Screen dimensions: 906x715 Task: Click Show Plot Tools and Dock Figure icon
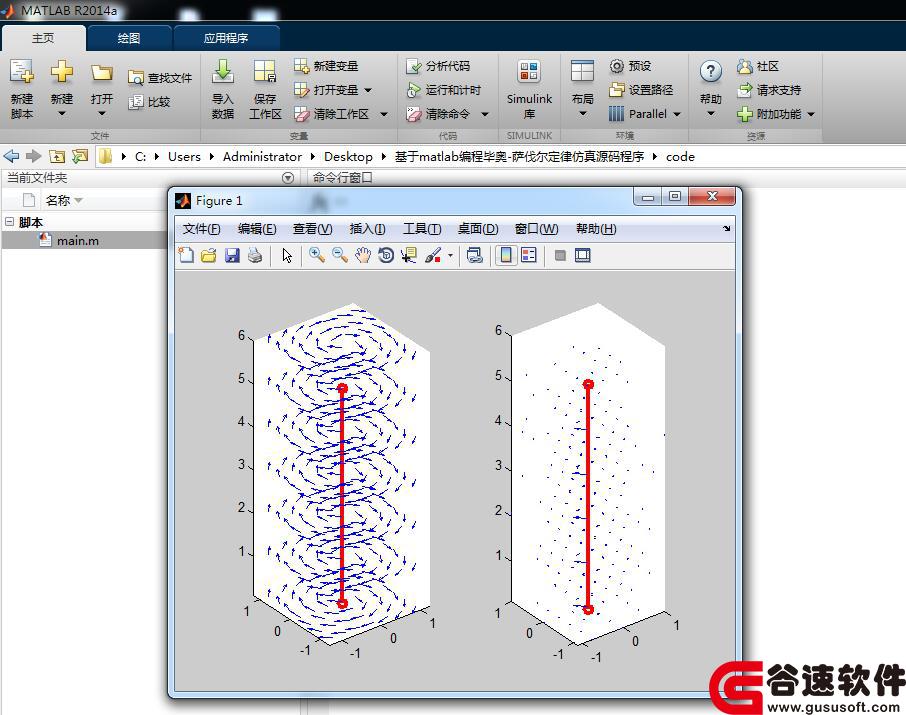click(x=582, y=255)
